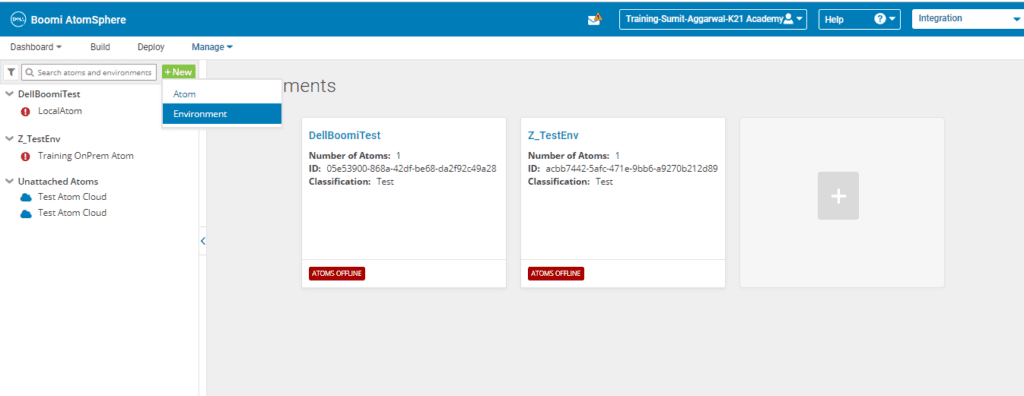1024x396 pixels.
Task: Collapse the Z_TestEnv tree group
Action: pyautogui.click(x=9, y=139)
